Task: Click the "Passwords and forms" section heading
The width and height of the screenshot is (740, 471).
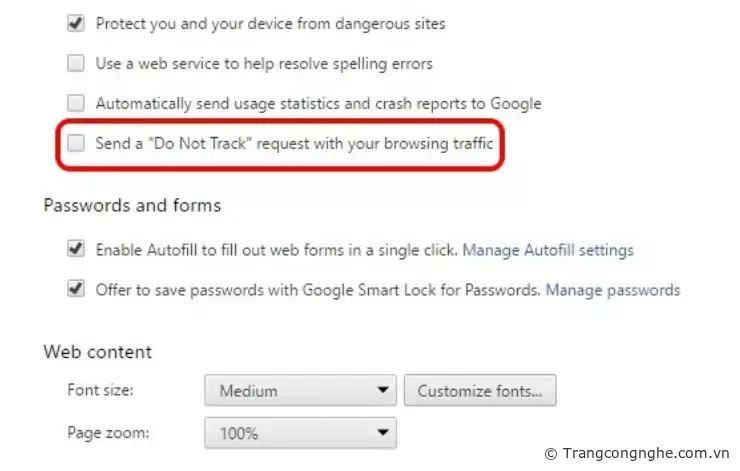Action: (x=132, y=205)
